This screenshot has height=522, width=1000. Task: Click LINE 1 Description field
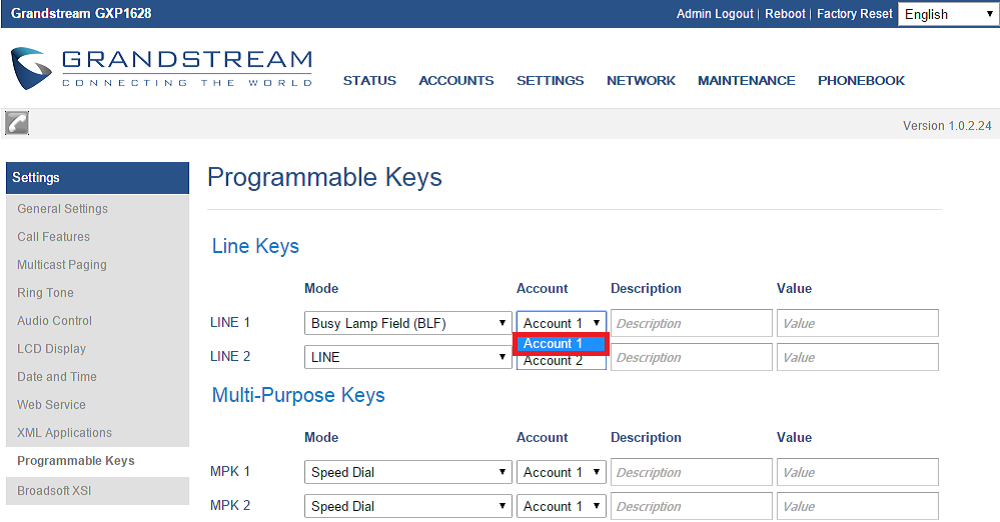click(691, 323)
